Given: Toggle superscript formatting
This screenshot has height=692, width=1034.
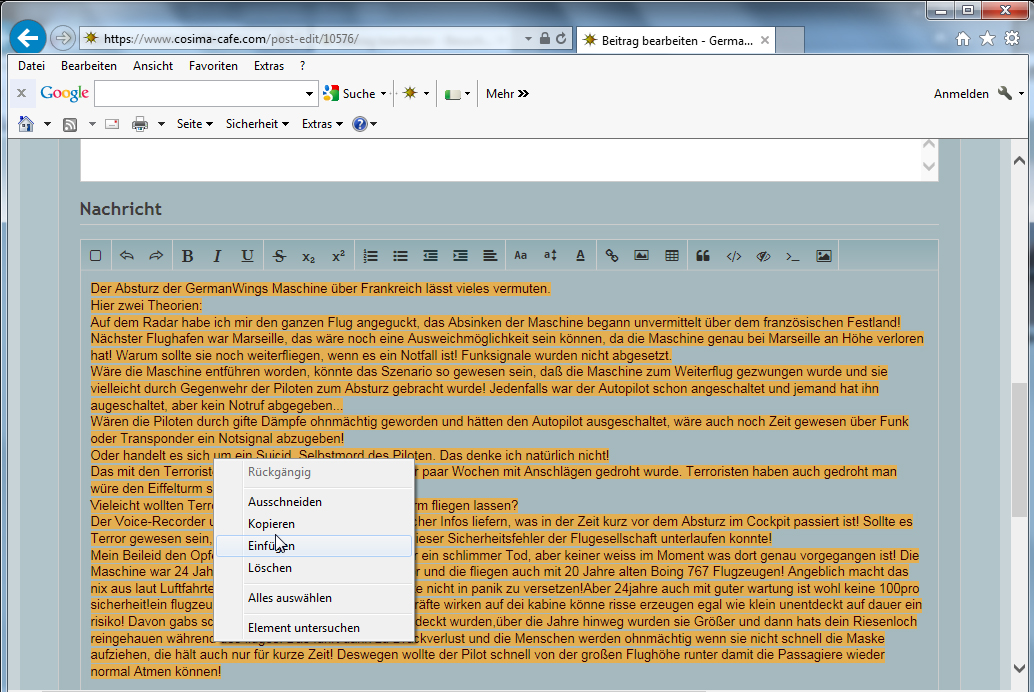Looking at the screenshot, I should click(338, 256).
